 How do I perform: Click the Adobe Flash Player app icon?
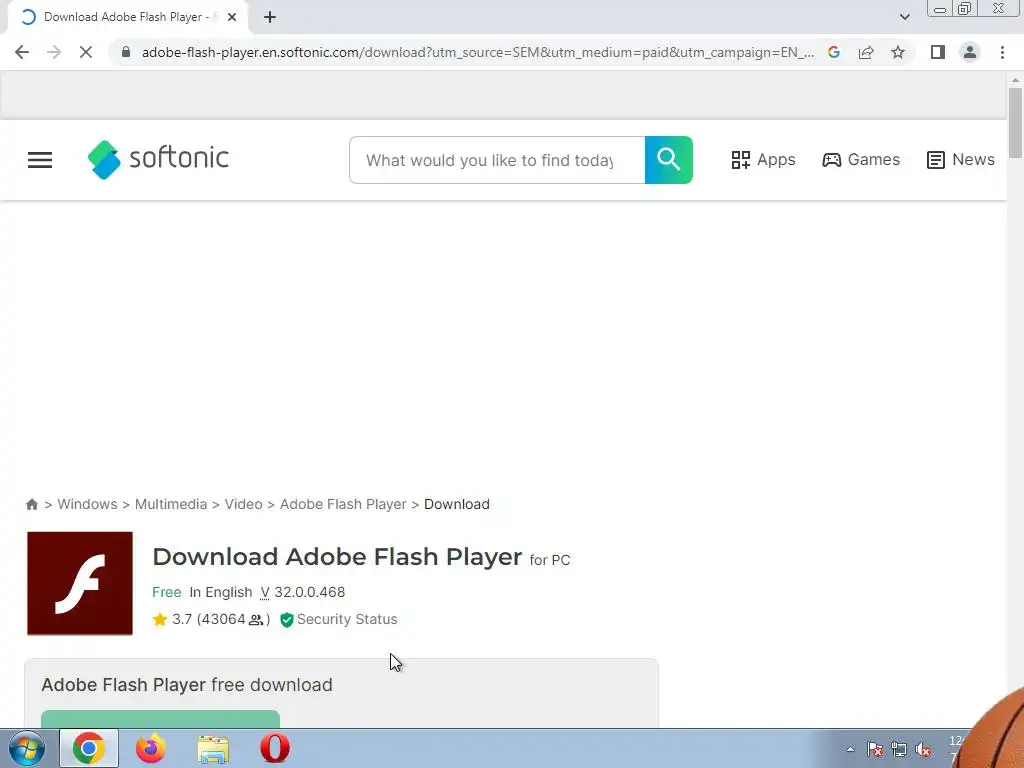click(x=80, y=583)
